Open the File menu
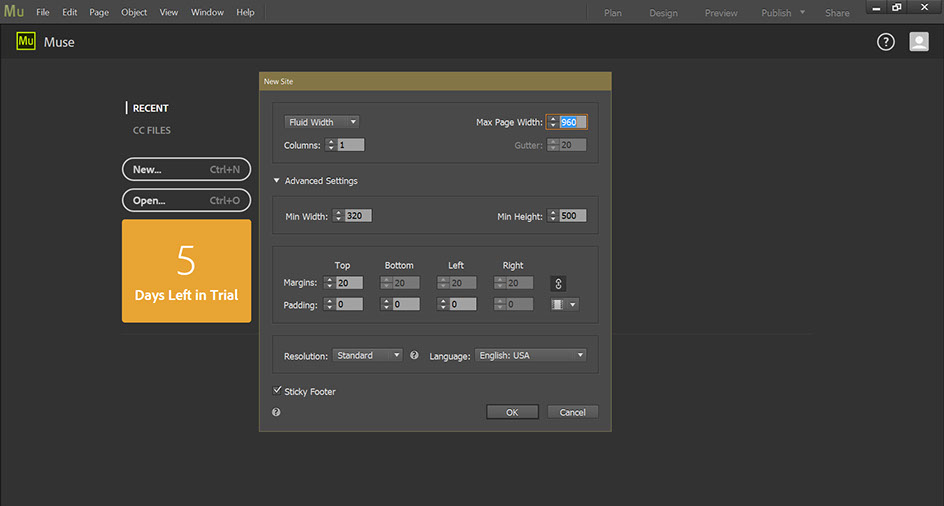944x506 pixels. [43, 12]
